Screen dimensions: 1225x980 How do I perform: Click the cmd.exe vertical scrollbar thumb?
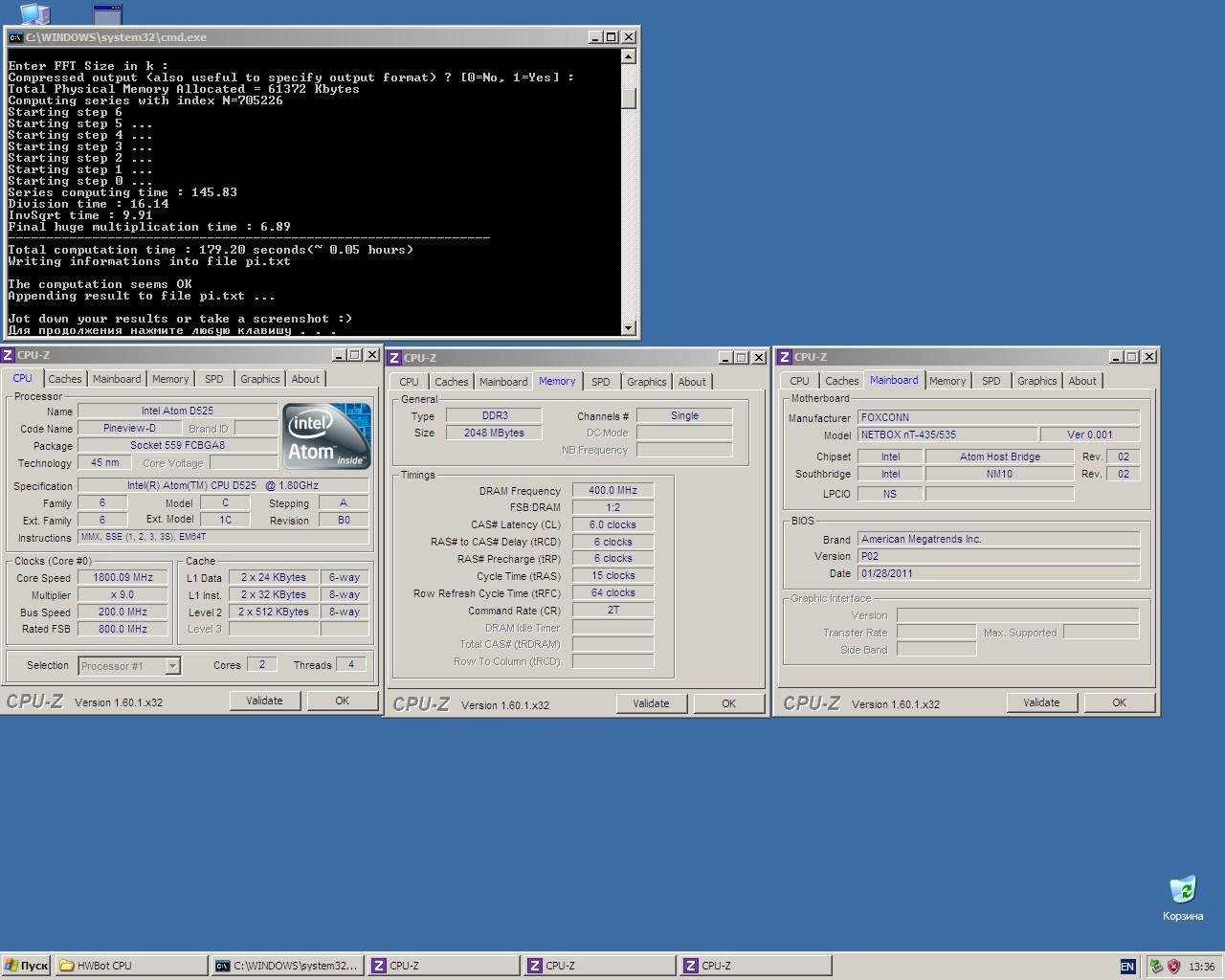pyautogui.click(x=629, y=99)
